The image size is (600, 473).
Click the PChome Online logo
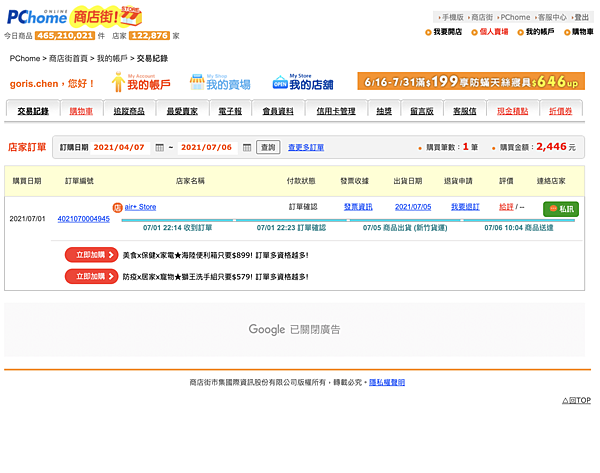37,17
